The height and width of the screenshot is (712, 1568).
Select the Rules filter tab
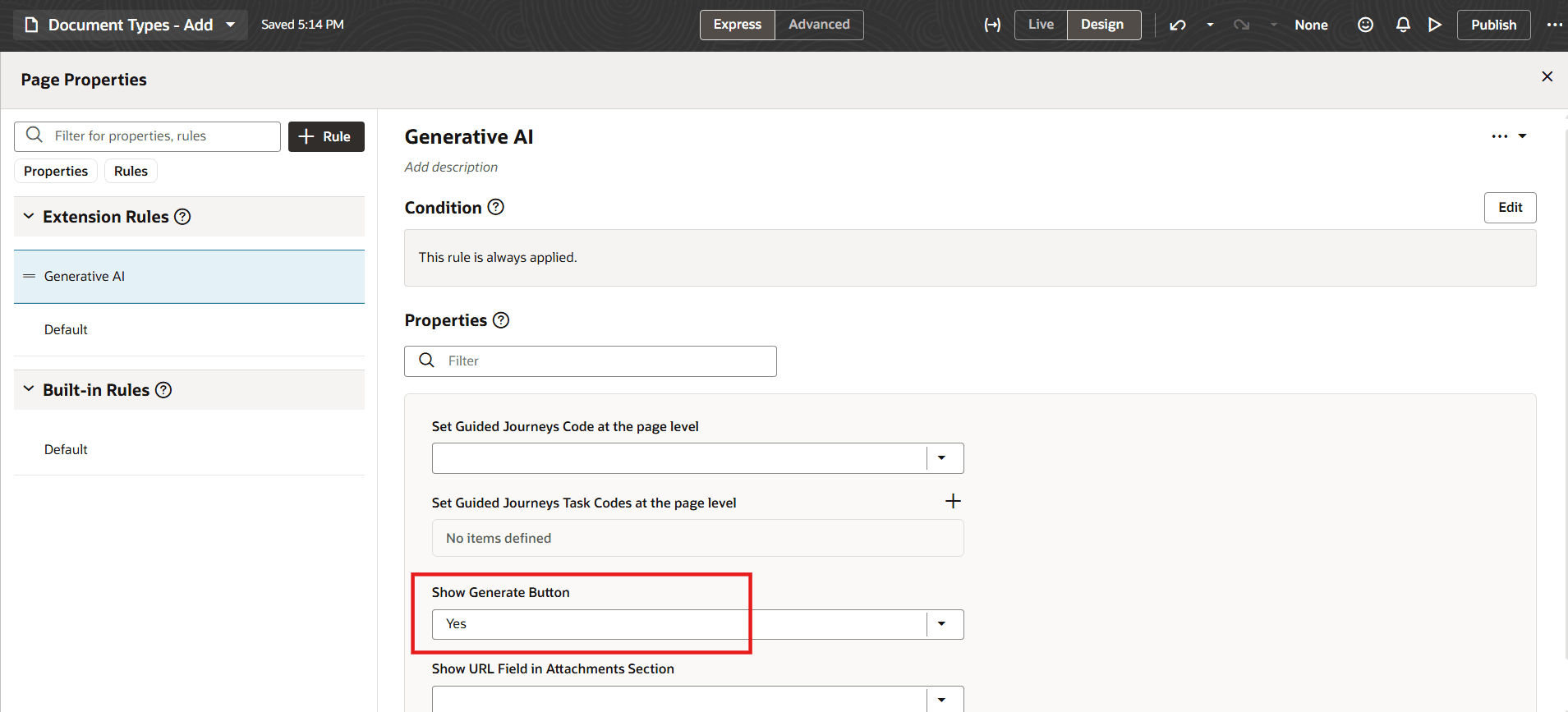[131, 171]
